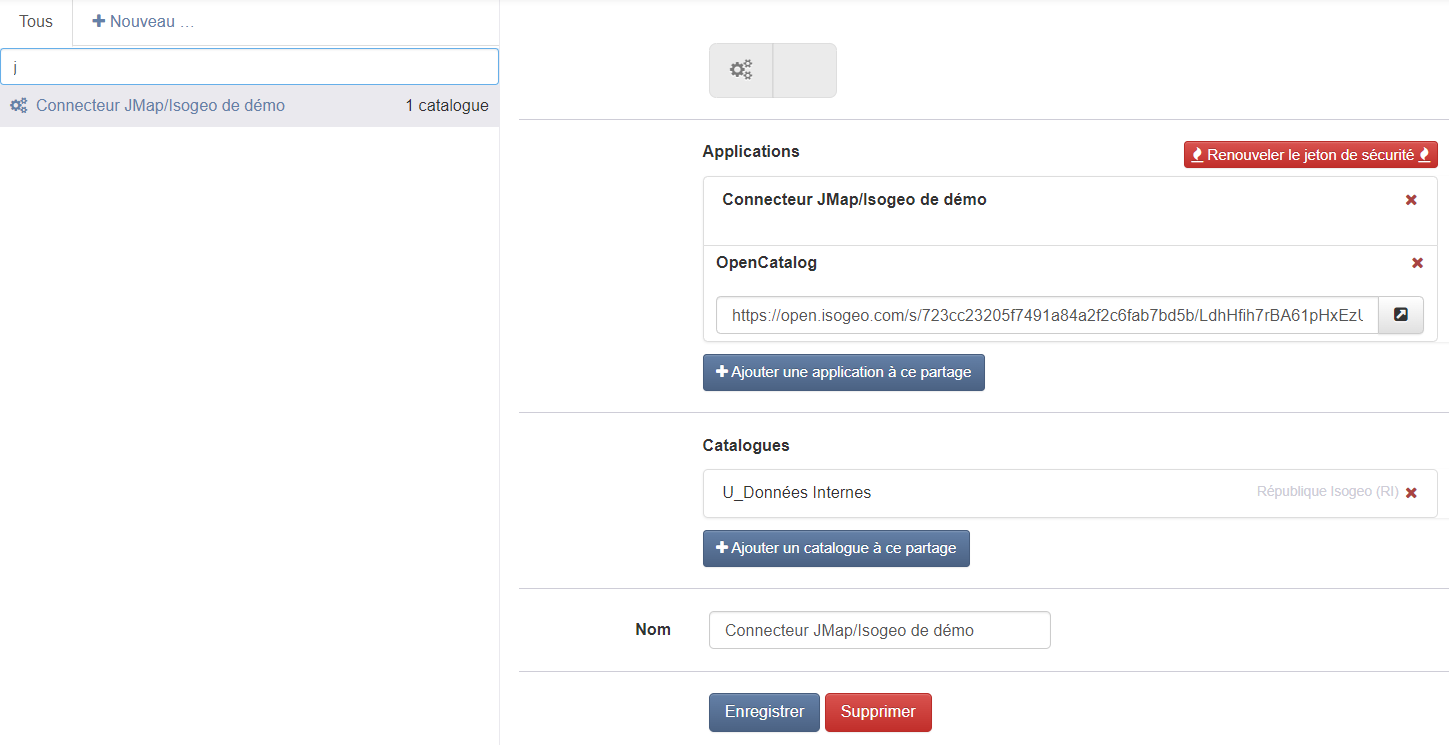Image resolution: width=1449 pixels, height=745 pixels.
Task: Select Connecteur JMap/Isogeo de démo list item
Action: click(249, 106)
